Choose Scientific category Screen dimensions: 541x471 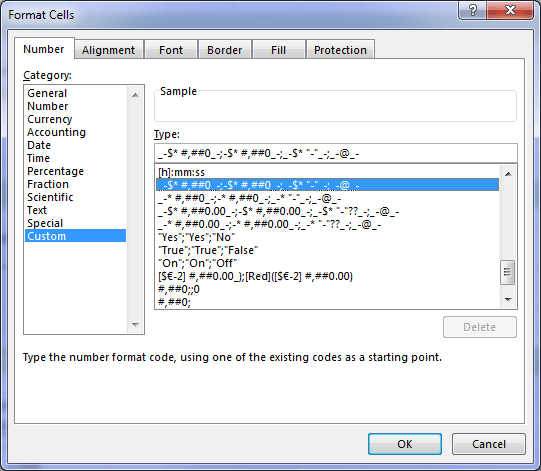75,197
